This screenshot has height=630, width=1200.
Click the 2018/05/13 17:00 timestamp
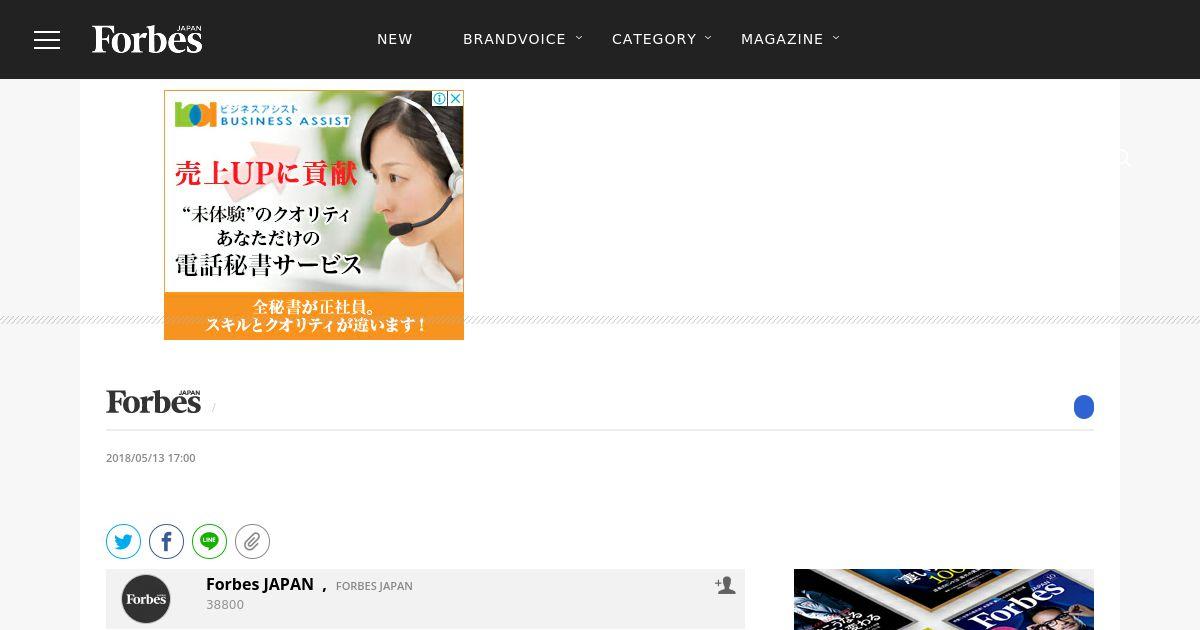point(151,458)
